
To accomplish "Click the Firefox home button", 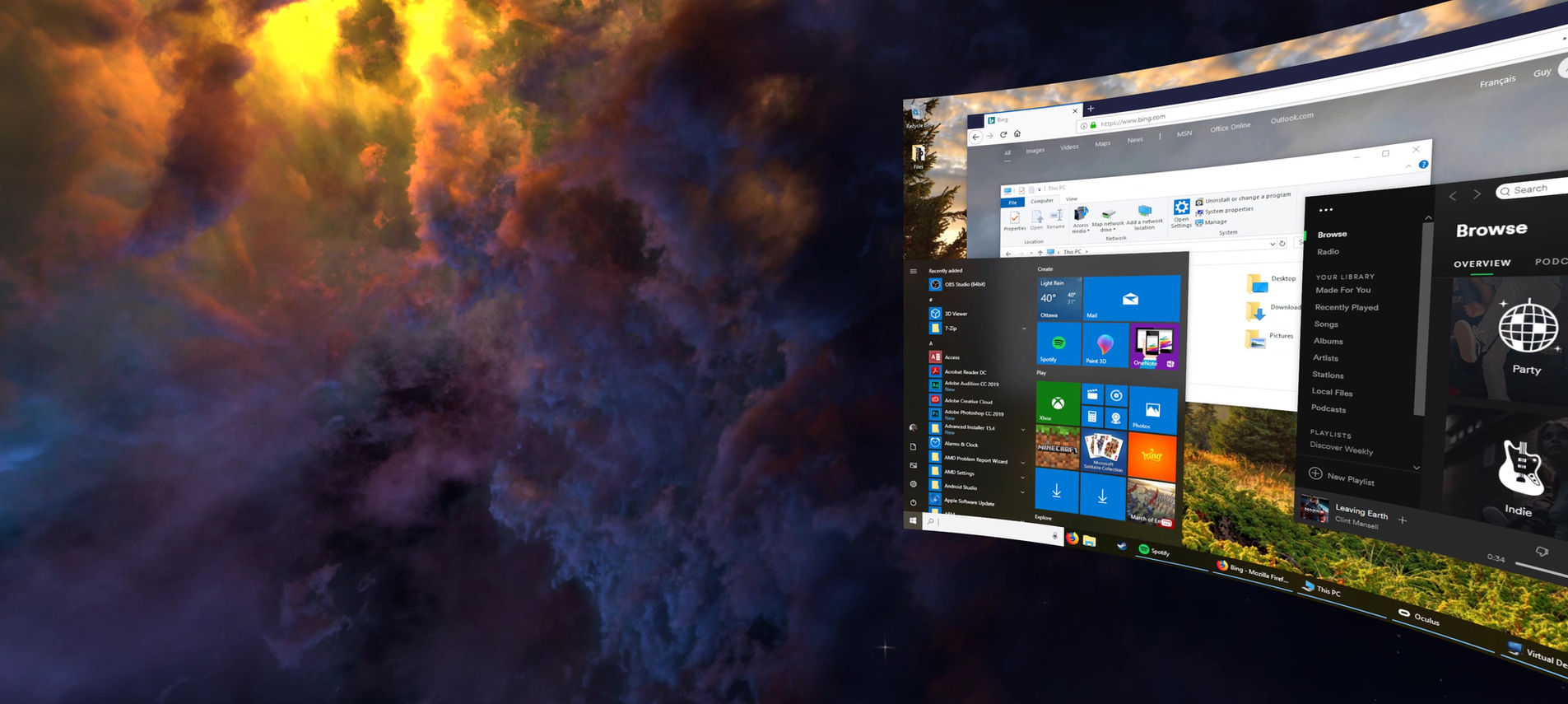I will 1017,133.
